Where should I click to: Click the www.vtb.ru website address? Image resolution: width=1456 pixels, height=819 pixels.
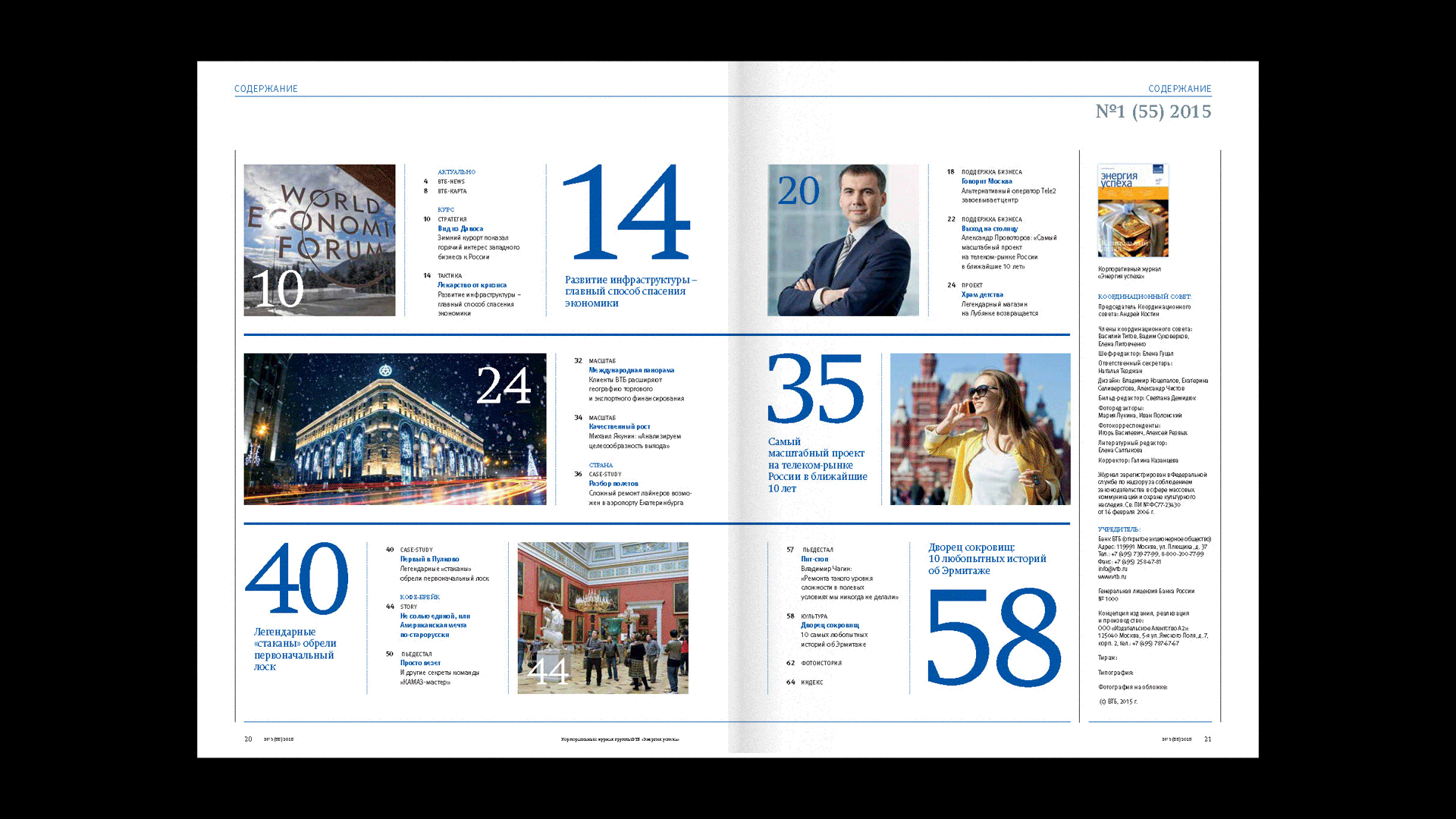(1112, 576)
